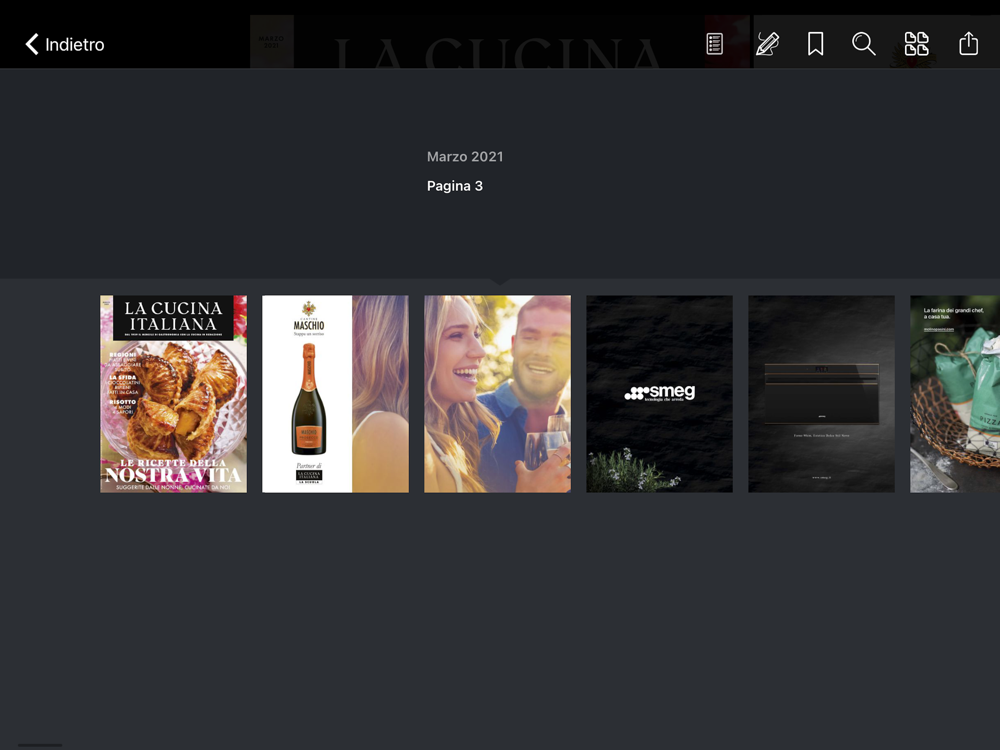This screenshot has width=1000, height=750.
Task: Bookmark this page with the bookmark icon
Action: 815,44
